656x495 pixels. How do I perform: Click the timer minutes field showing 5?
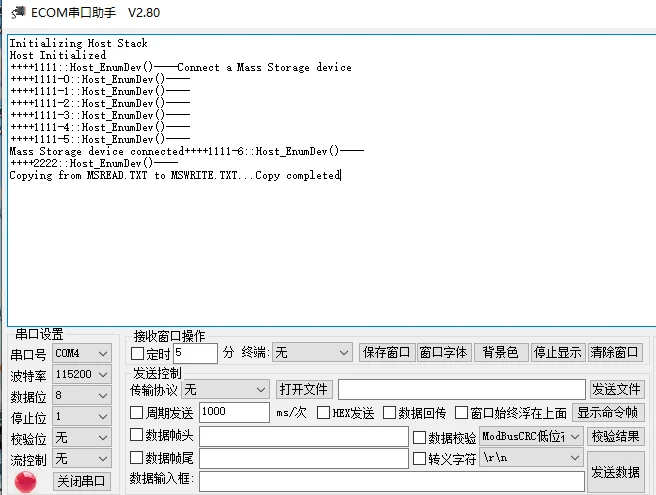pos(196,354)
